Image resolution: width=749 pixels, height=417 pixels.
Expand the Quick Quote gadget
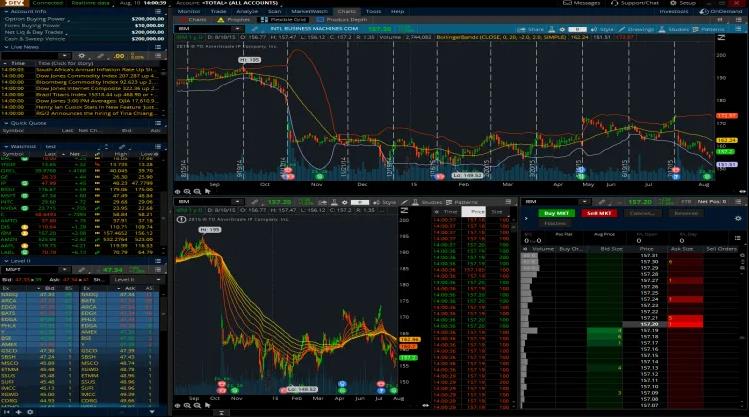coord(5,123)
